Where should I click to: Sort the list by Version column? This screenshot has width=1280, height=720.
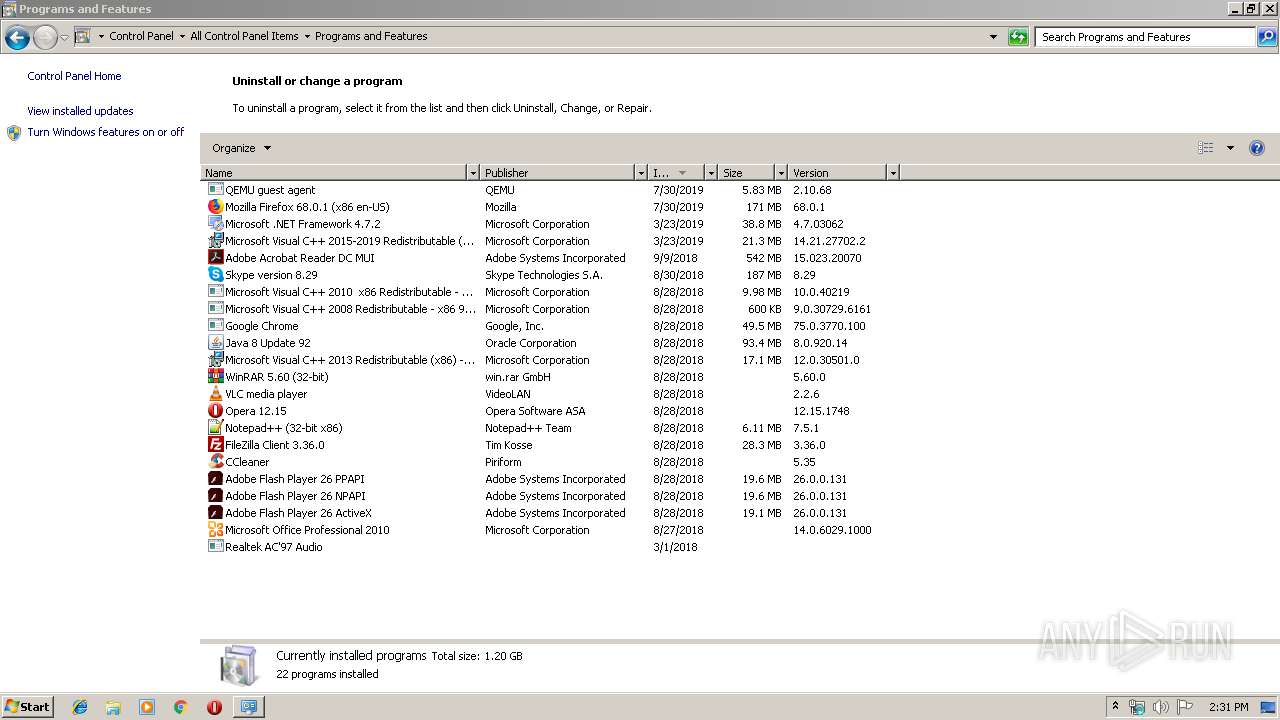[x=837, y=173]
